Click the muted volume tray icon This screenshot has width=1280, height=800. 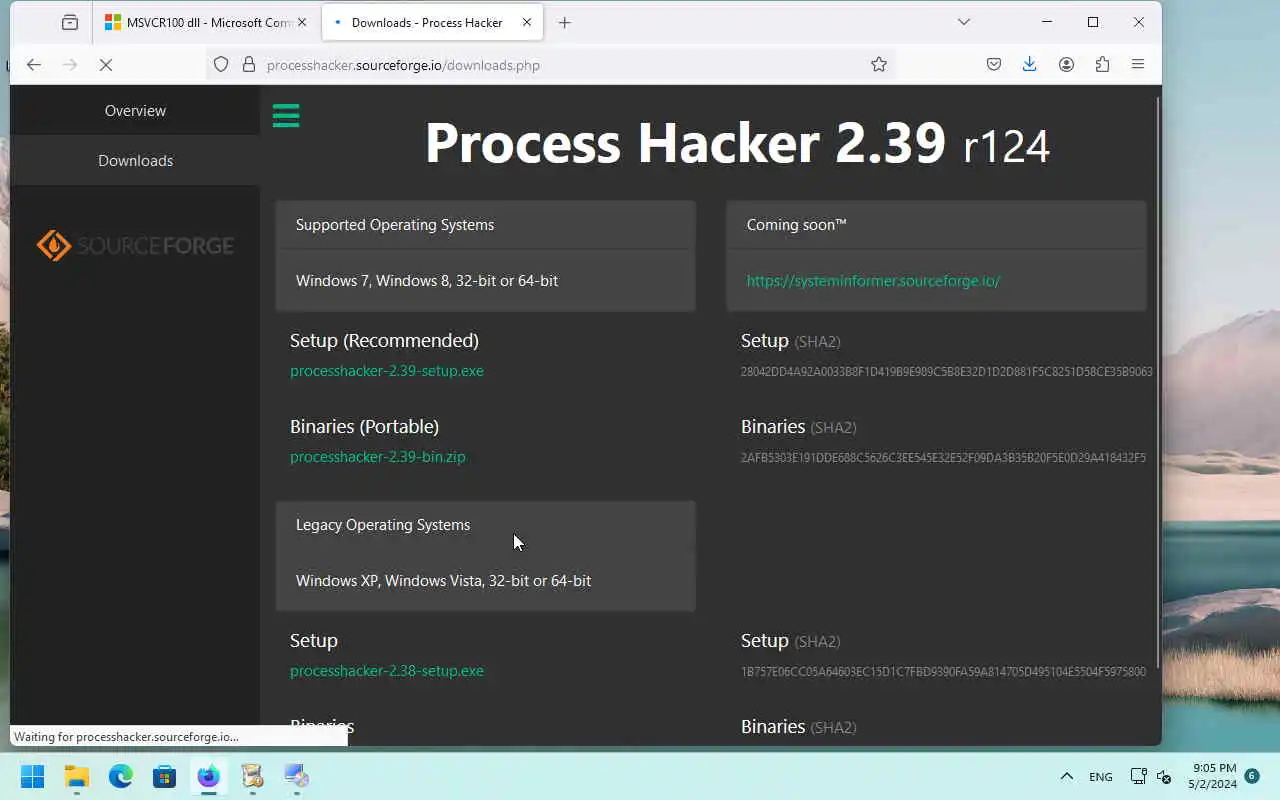[1164, 776]
